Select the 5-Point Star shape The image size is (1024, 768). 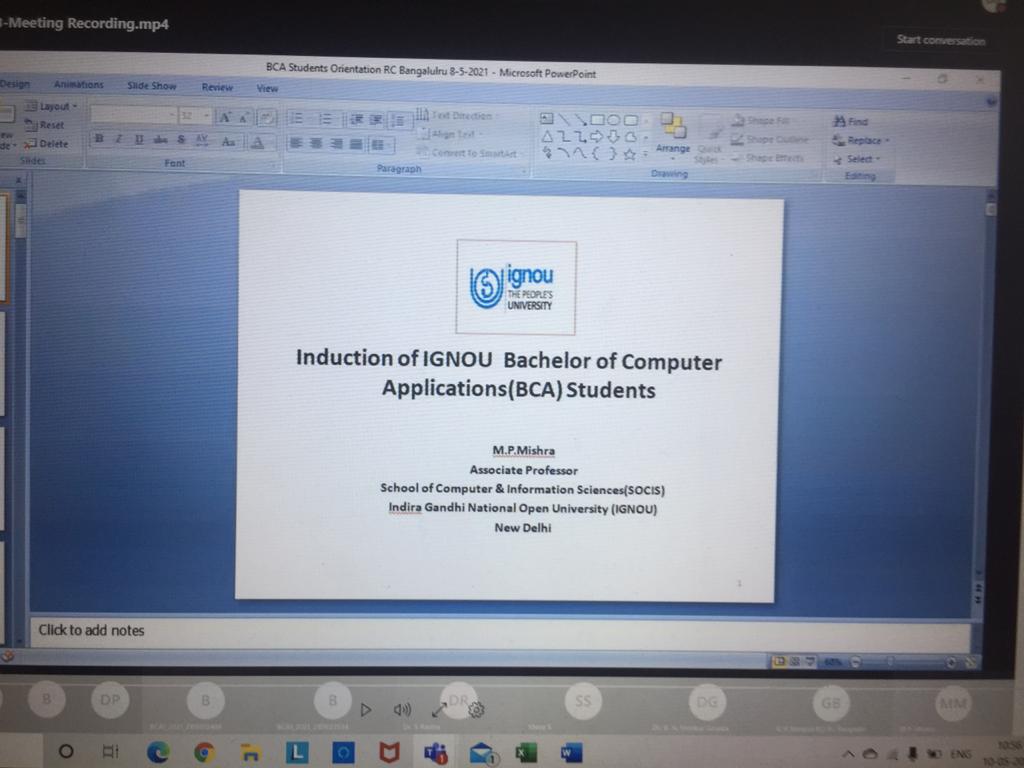click(630, 155)
